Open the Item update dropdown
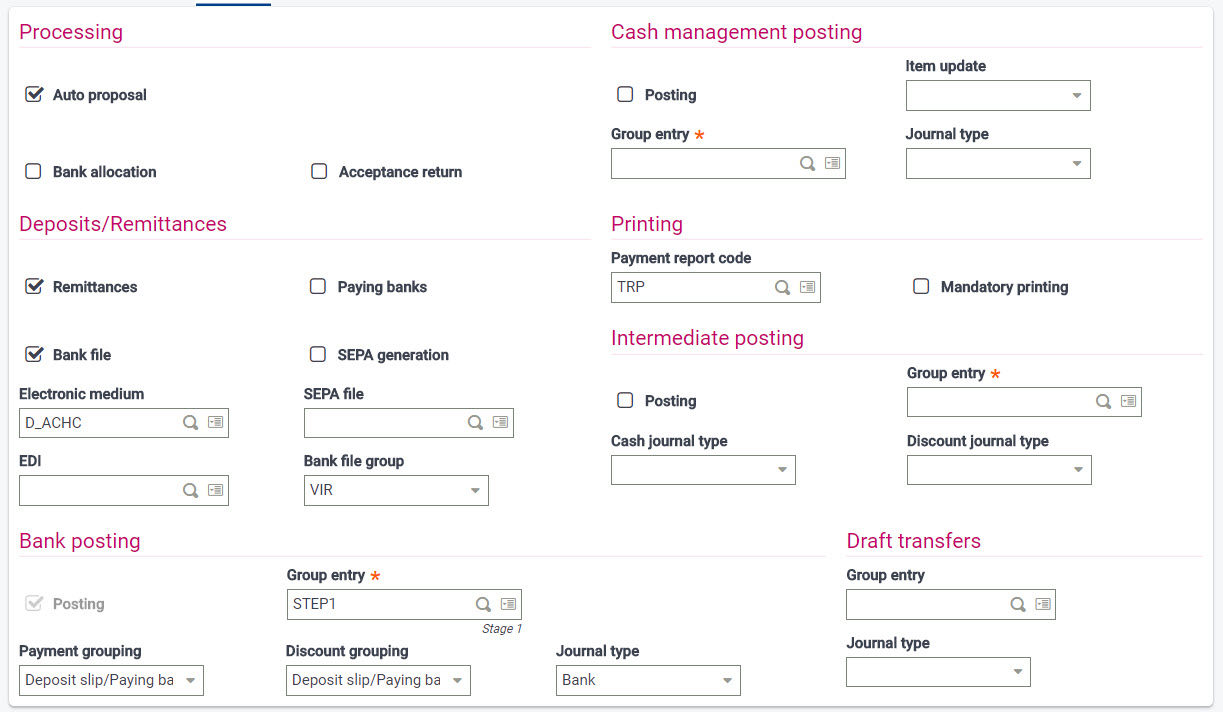The height and width of the screenshot is (712, 1223). pos(998,96)
